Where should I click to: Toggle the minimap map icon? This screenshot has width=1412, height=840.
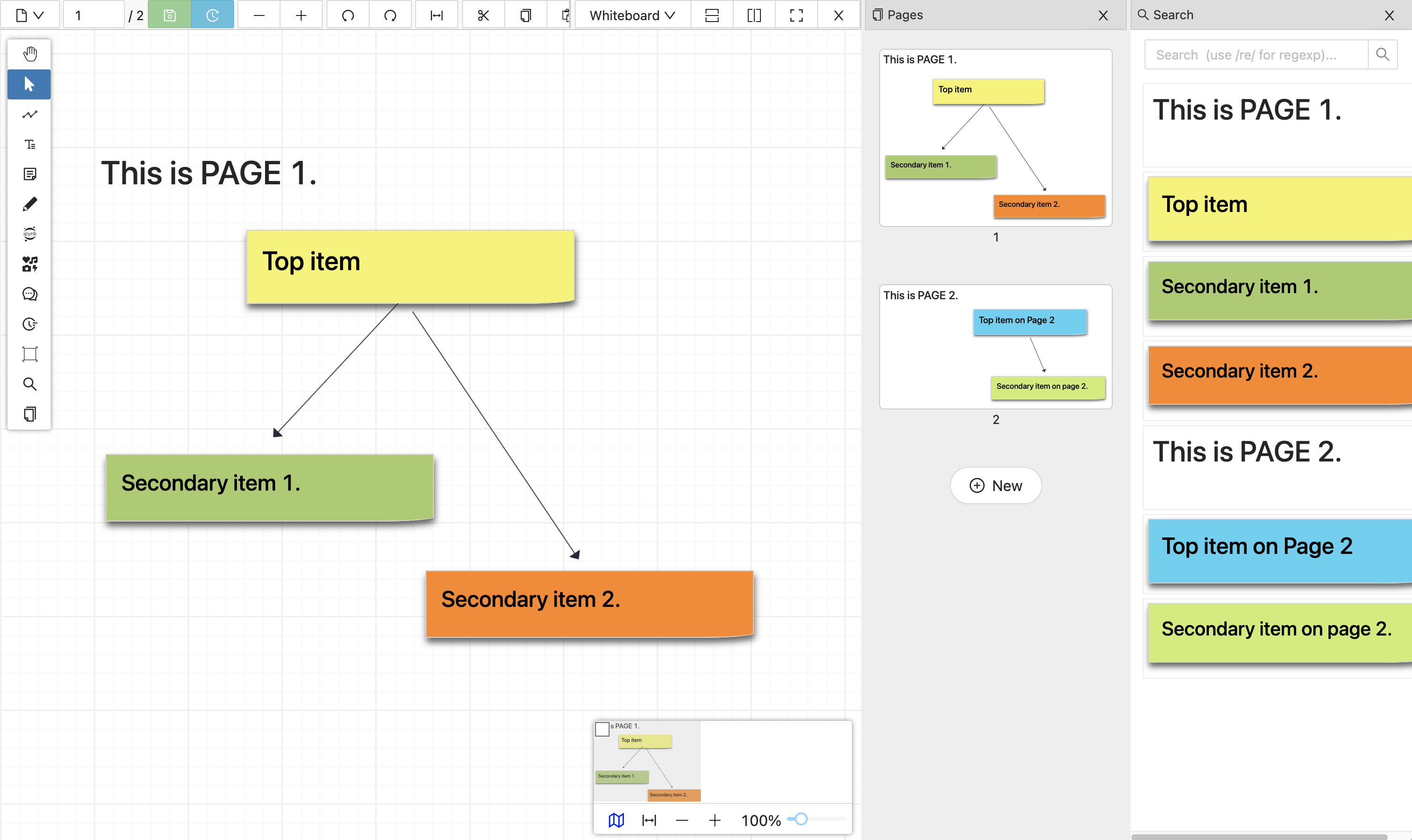[x=616, y=820]
